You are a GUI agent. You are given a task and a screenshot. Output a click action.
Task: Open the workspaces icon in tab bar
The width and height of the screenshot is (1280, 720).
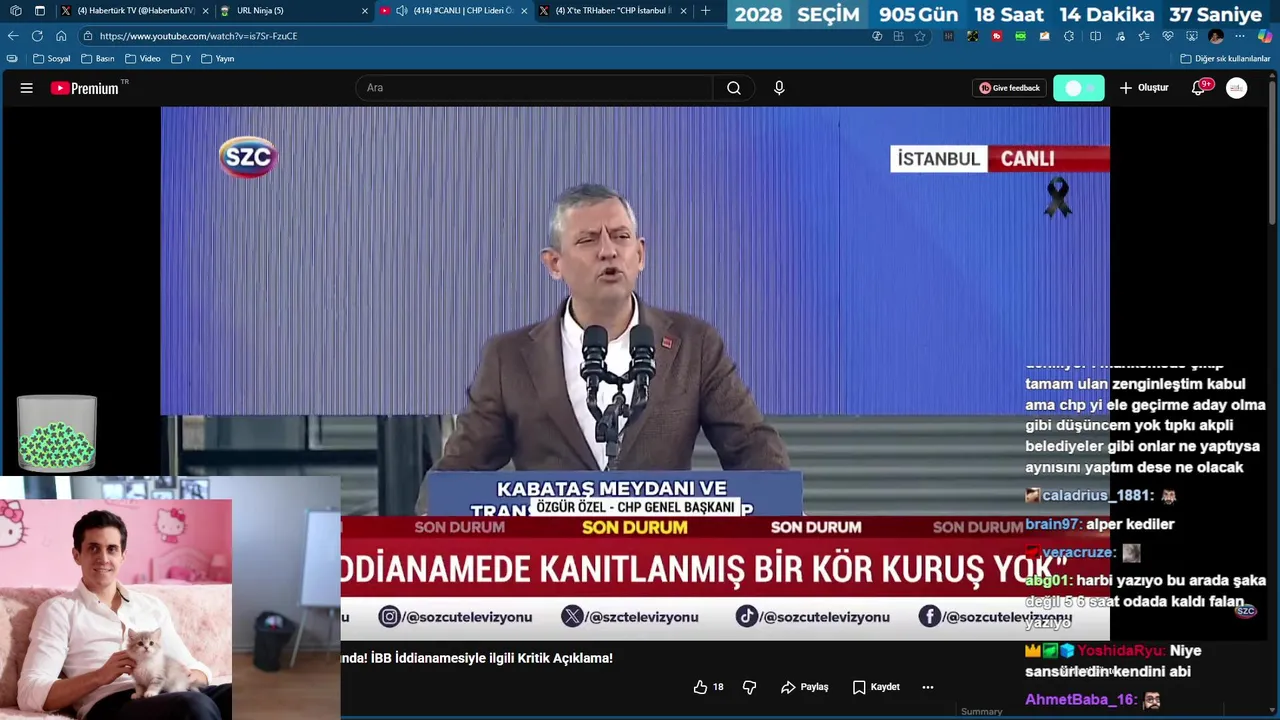(x=15, y=11)
